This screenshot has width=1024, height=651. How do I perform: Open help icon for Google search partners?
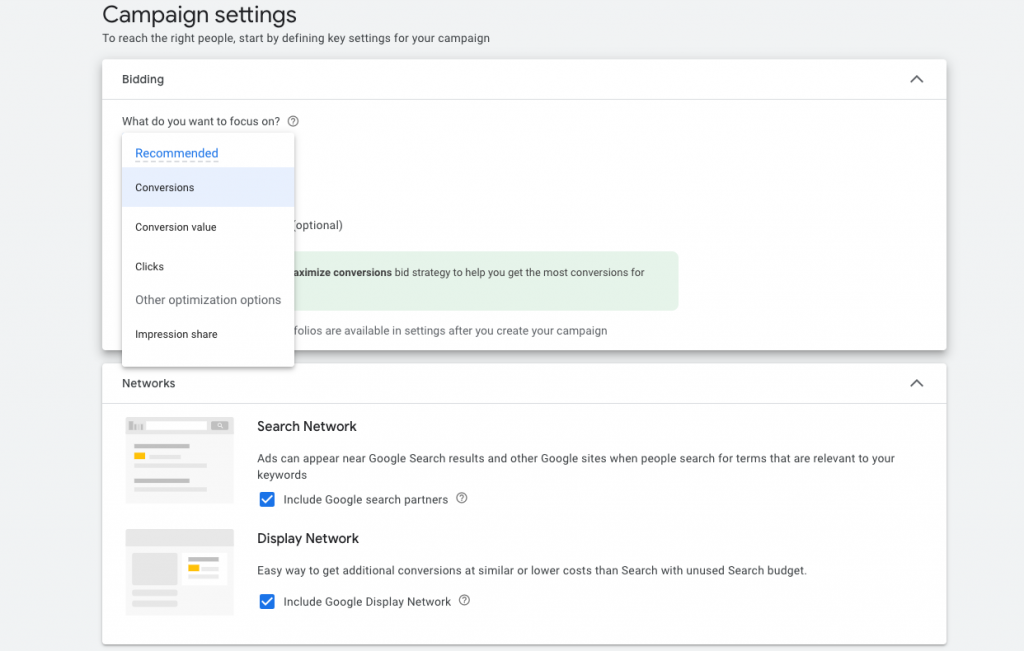click(x=462, y=498)
